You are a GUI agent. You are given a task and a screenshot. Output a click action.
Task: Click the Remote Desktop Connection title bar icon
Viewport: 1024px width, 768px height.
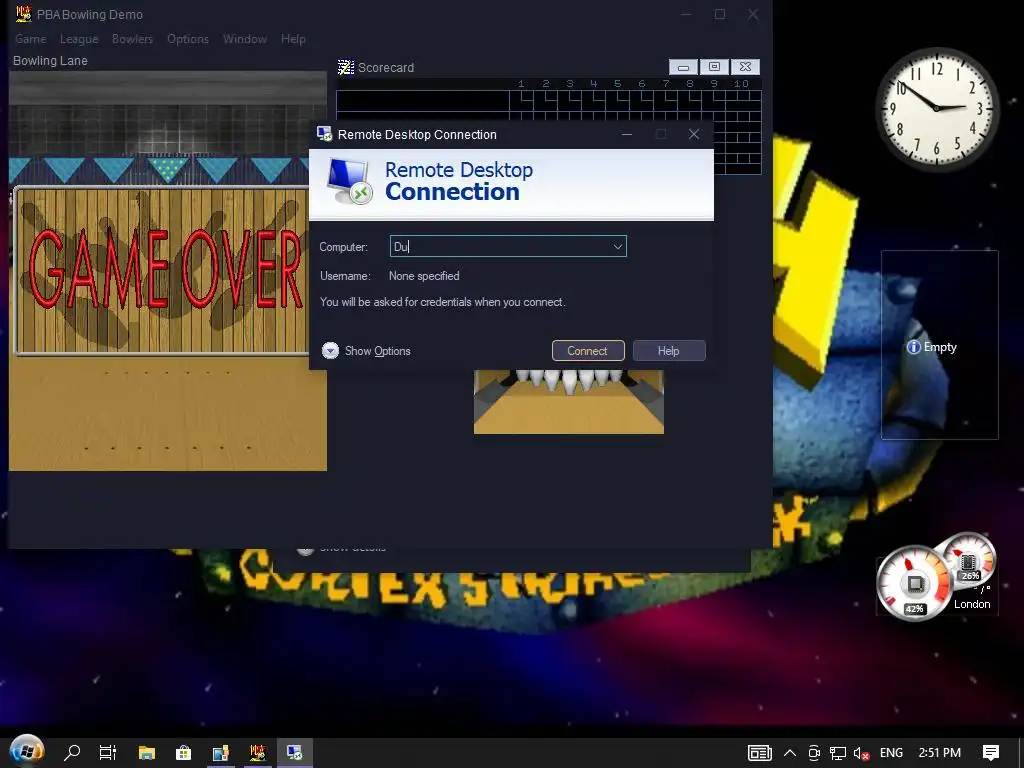325,134
